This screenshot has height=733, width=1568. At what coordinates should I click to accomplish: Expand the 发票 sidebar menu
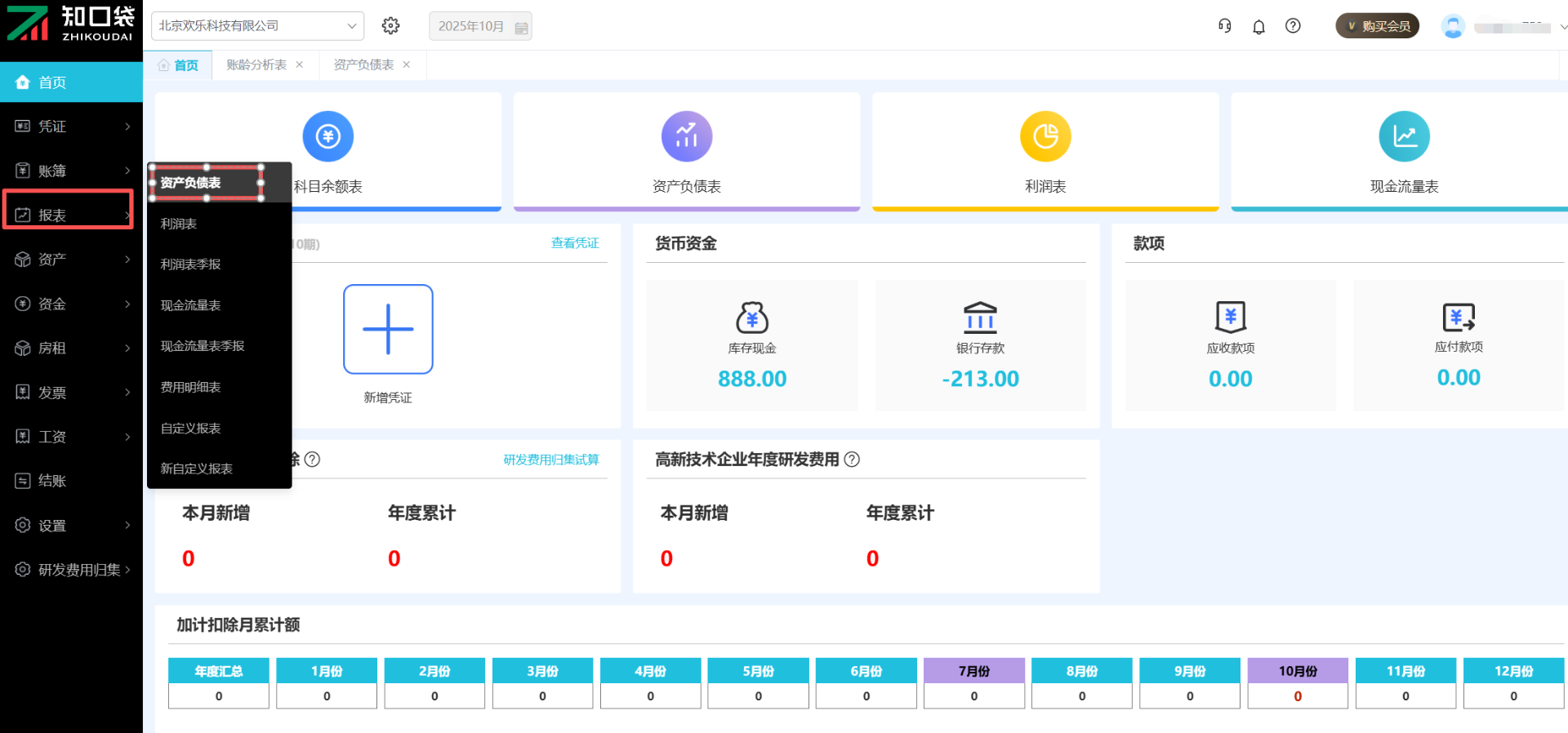(x=72, y=393)
